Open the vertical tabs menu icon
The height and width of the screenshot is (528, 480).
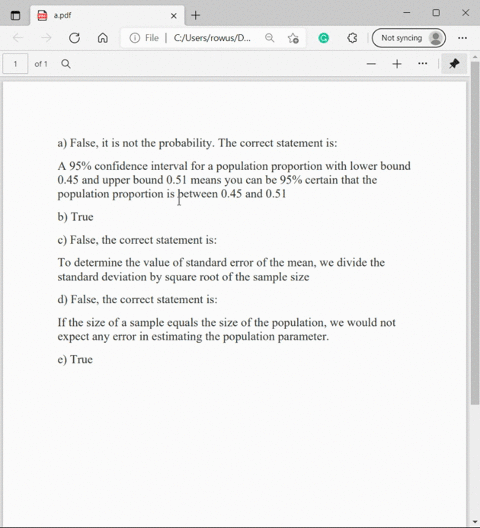(x=15, y=15)
